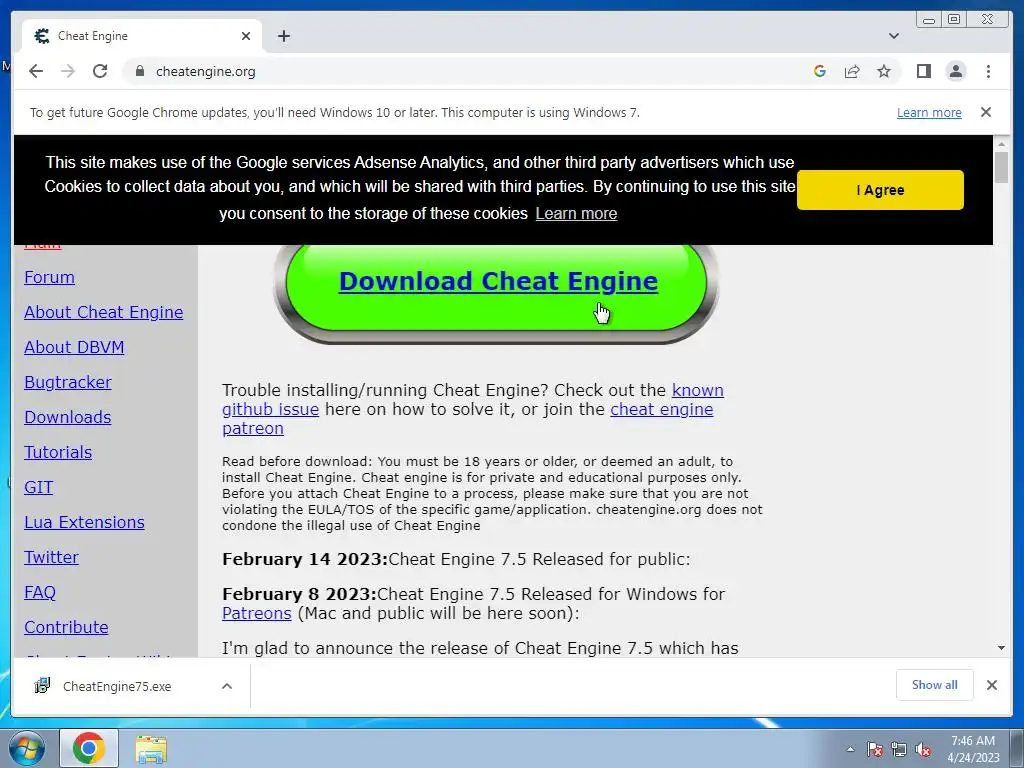Image resolution: width=1024 pixels, height=768 pixels.
Task: Open the Contribute link
Action: [67, 627]
